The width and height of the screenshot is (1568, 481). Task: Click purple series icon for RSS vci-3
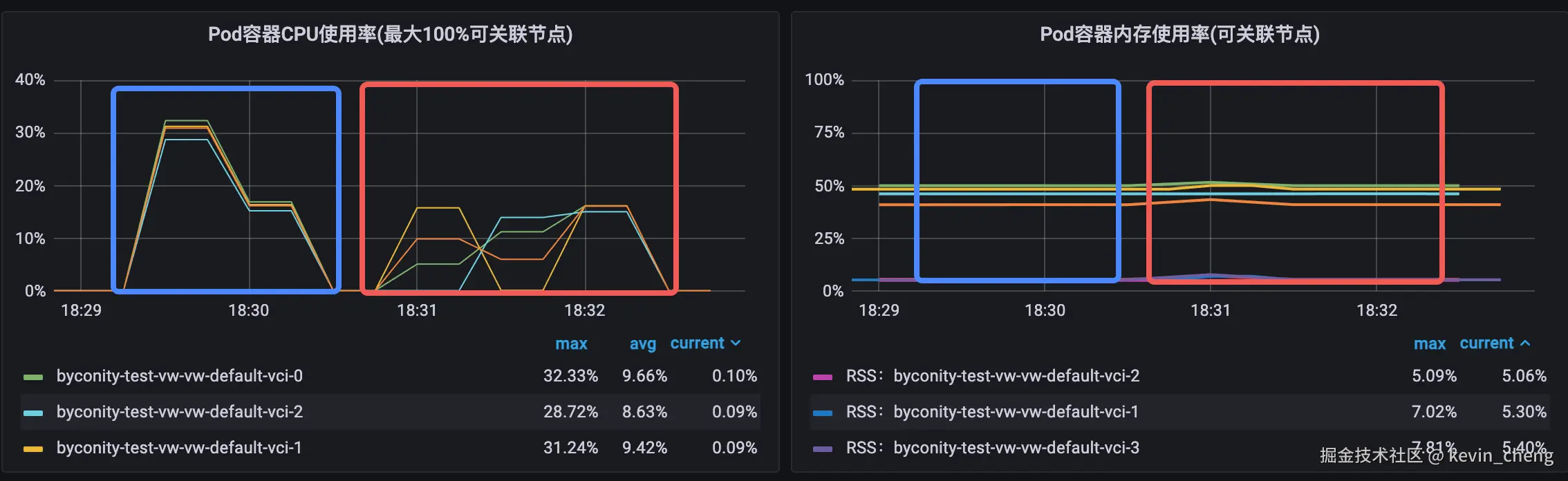point(823,449)
